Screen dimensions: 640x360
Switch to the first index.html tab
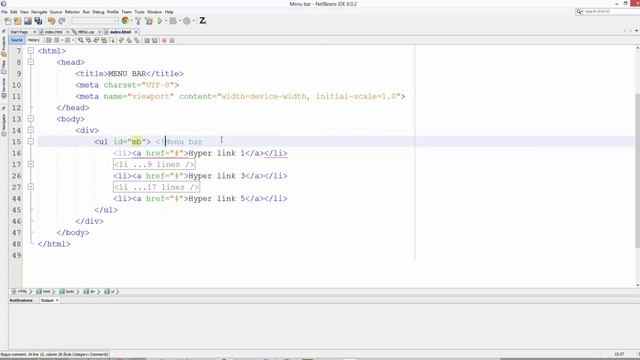(53, 32)
